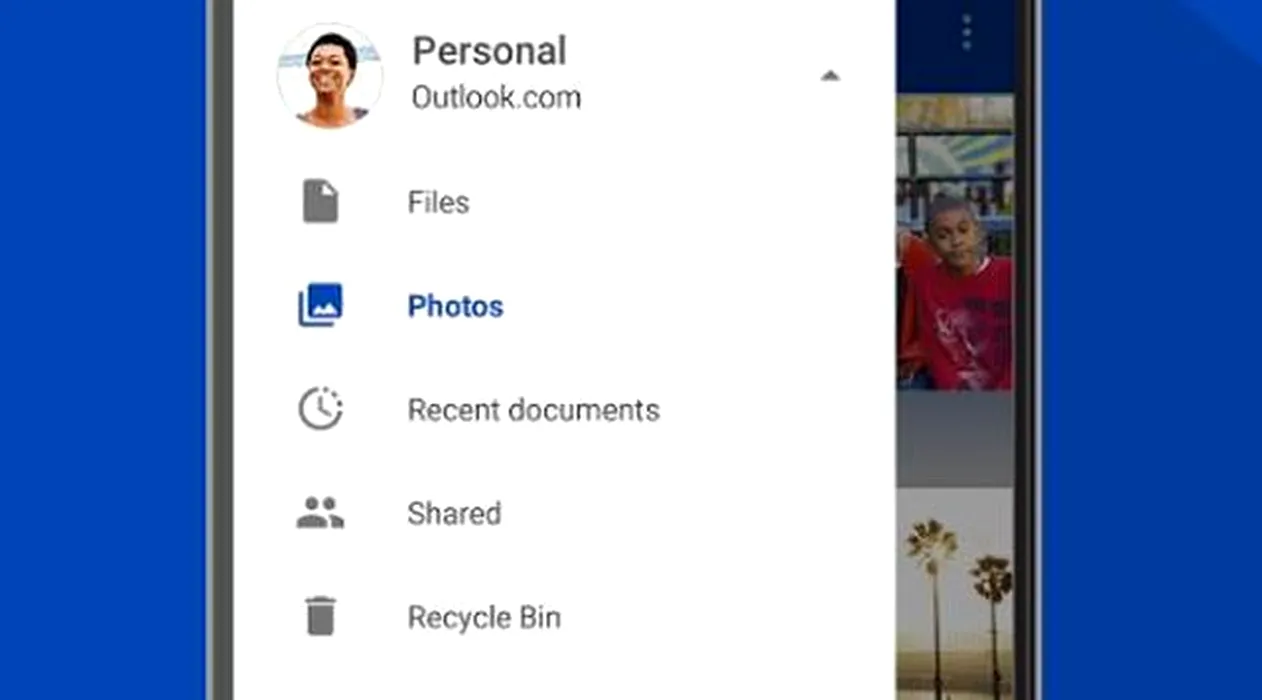Open the Recycle Bin text label

484,617
